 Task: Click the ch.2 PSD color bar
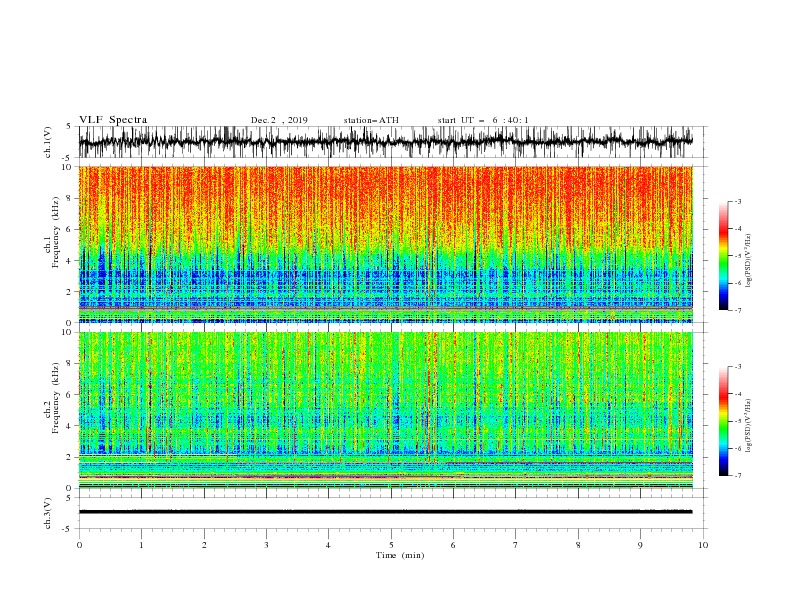tap(723, 421)
